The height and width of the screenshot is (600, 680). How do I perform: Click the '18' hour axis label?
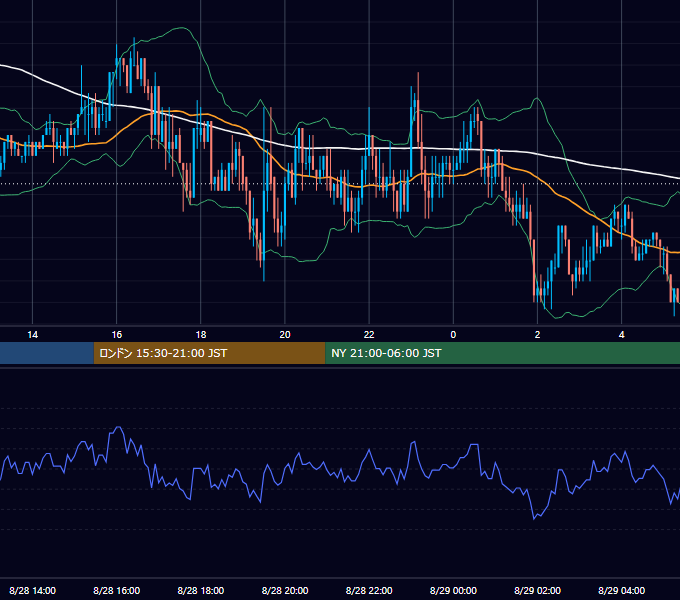point(201,335)
